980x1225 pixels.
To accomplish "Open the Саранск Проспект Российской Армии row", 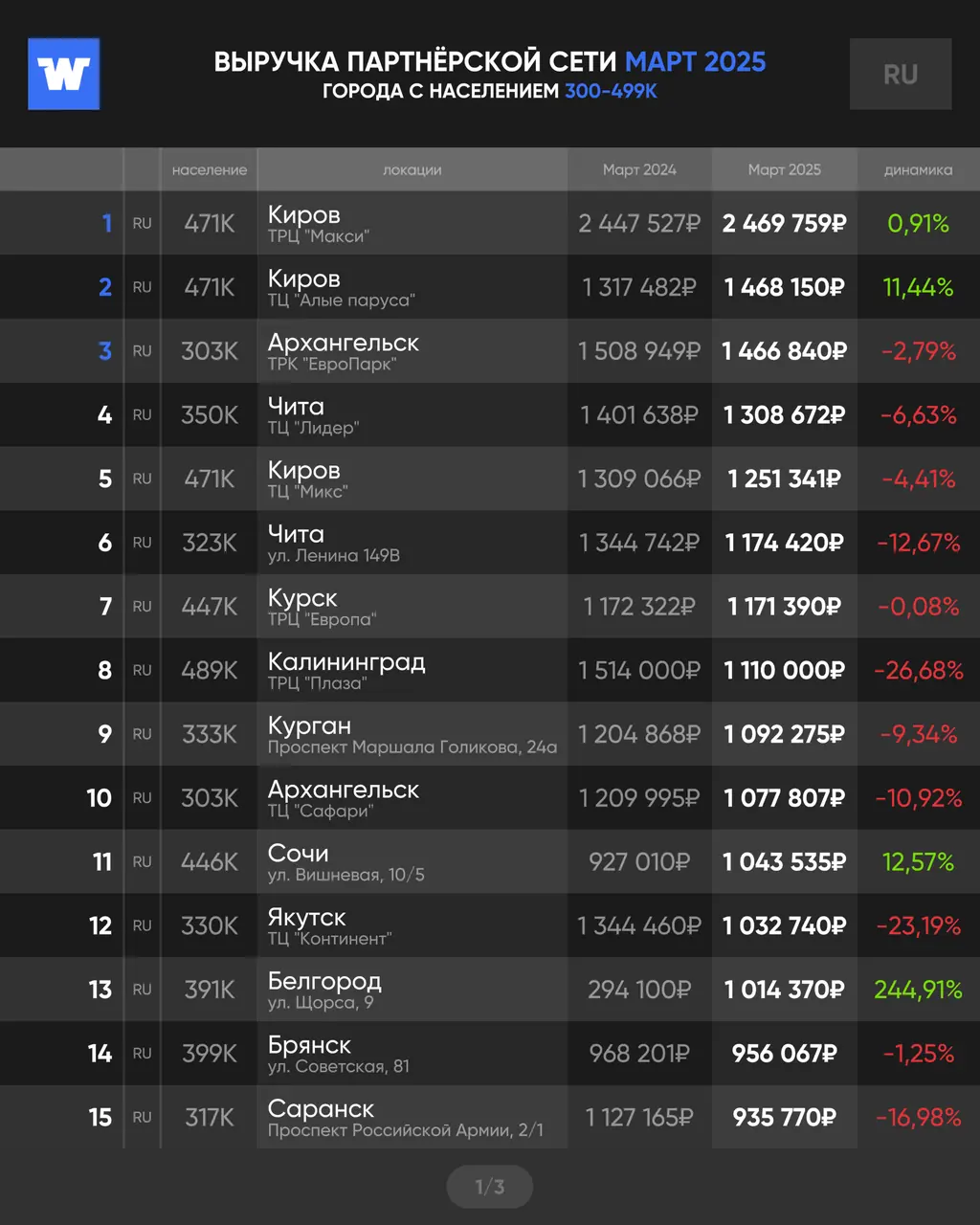I will point(490,1117).
